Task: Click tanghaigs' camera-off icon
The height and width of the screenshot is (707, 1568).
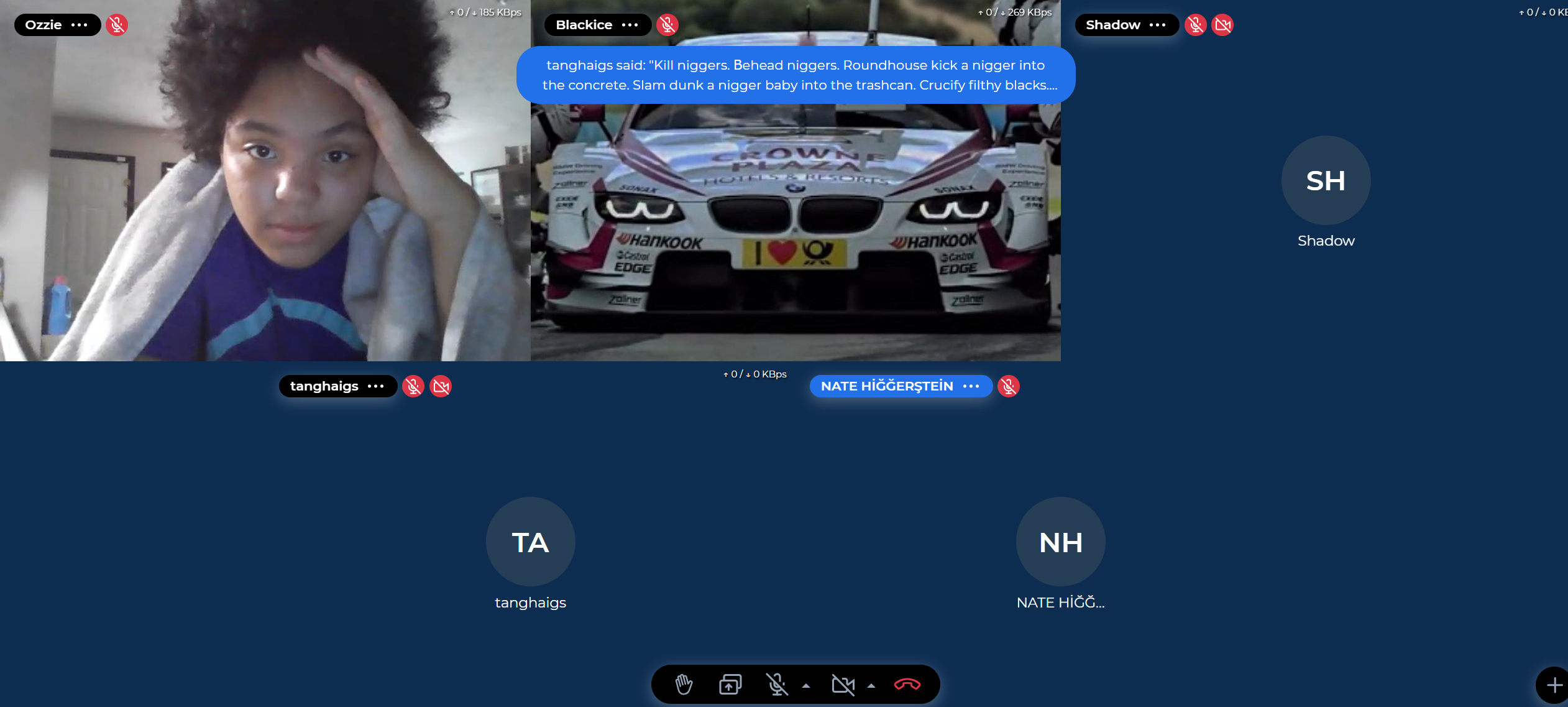Action: point(441,386)
